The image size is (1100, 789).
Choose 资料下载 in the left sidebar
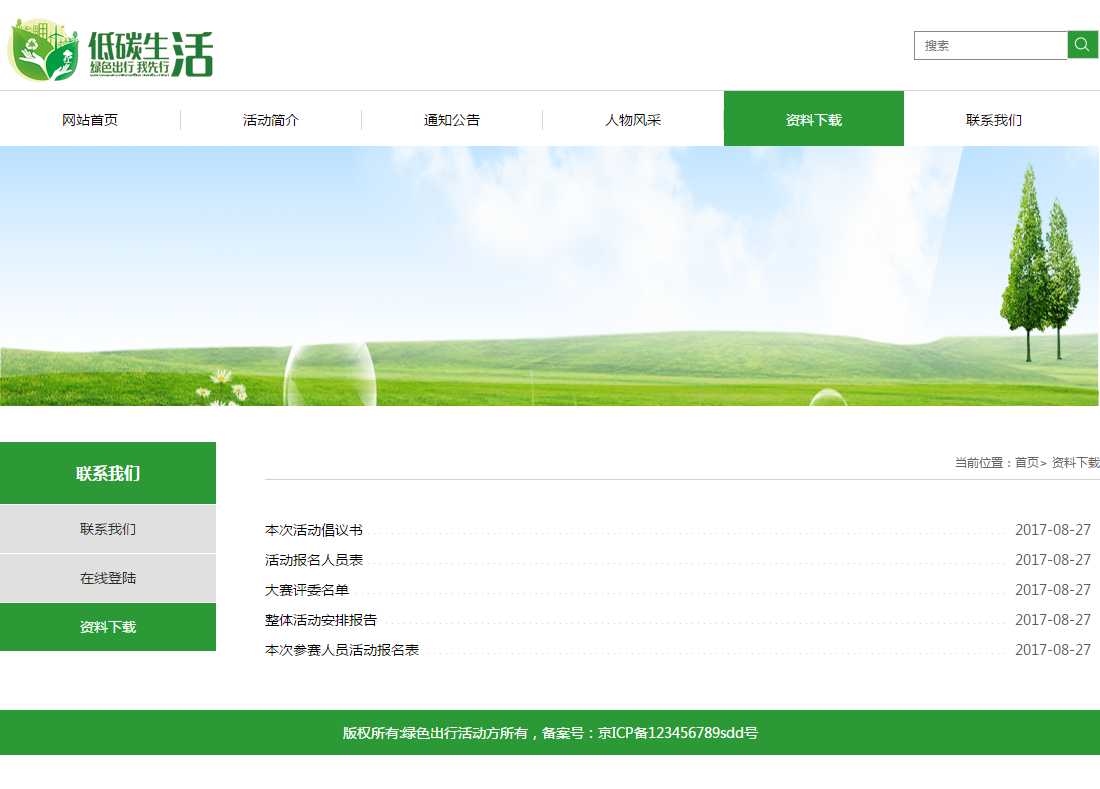(x=108, y=627)
